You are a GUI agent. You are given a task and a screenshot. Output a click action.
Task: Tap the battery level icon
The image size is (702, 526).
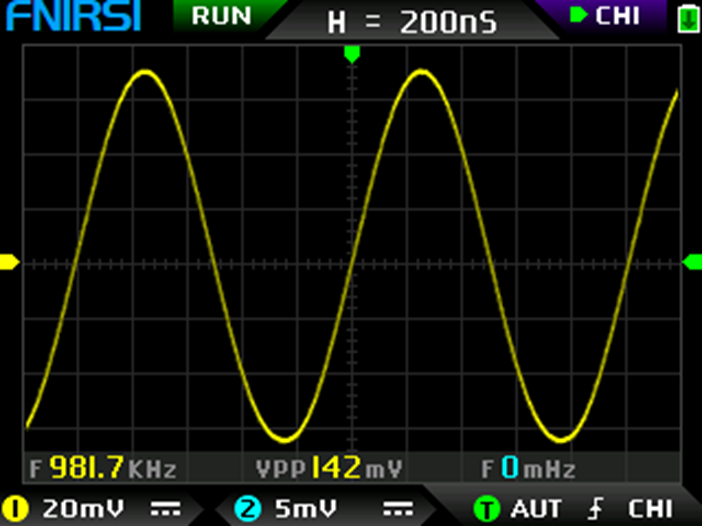[x=686, y=18]
